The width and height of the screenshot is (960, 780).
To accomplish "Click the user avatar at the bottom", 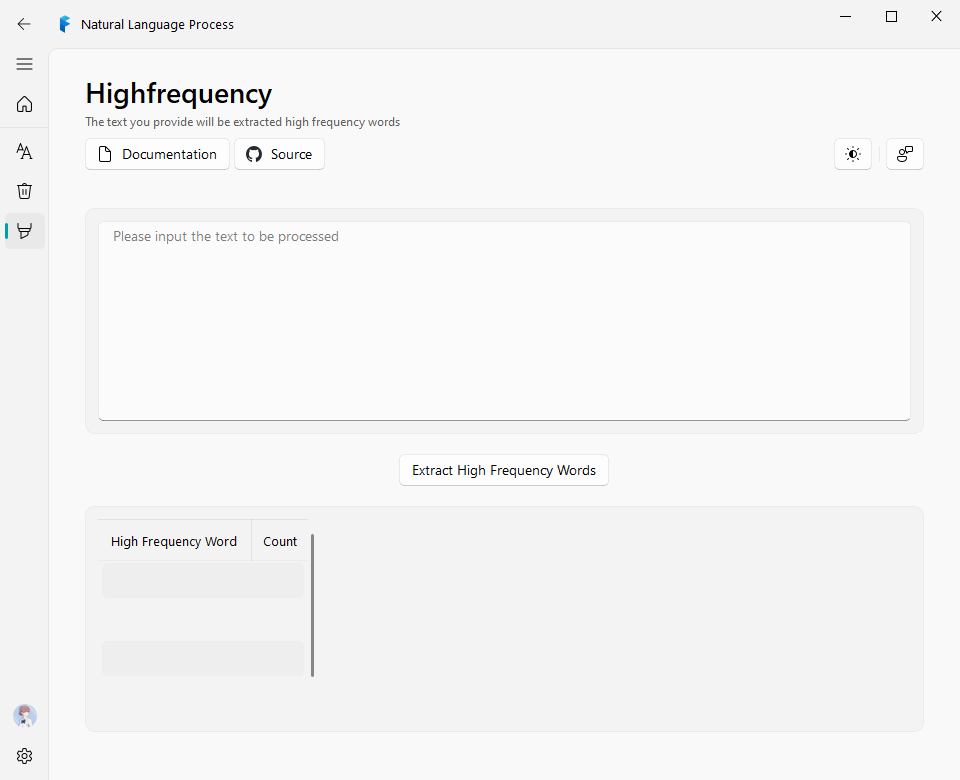I will coord(24,716).
